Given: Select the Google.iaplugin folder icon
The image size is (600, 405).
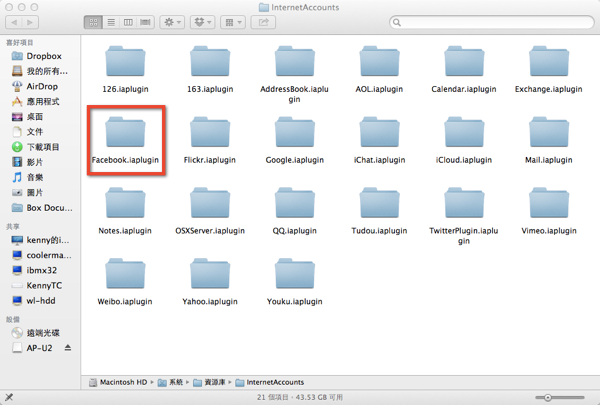Looking at the screenshot, I should point(295,132).
